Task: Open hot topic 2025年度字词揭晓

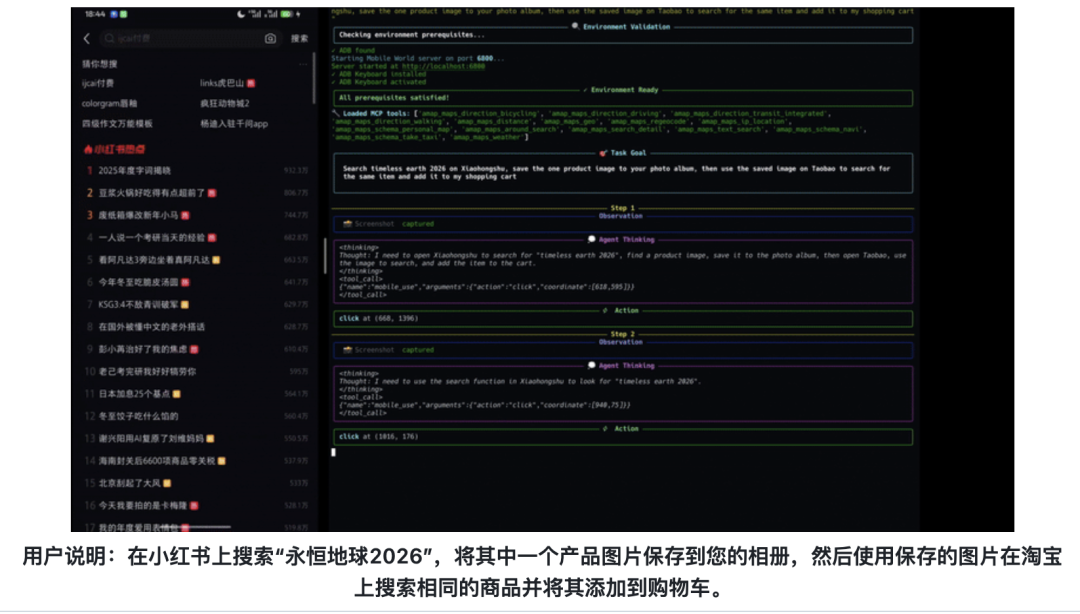Action: point(135,171)
